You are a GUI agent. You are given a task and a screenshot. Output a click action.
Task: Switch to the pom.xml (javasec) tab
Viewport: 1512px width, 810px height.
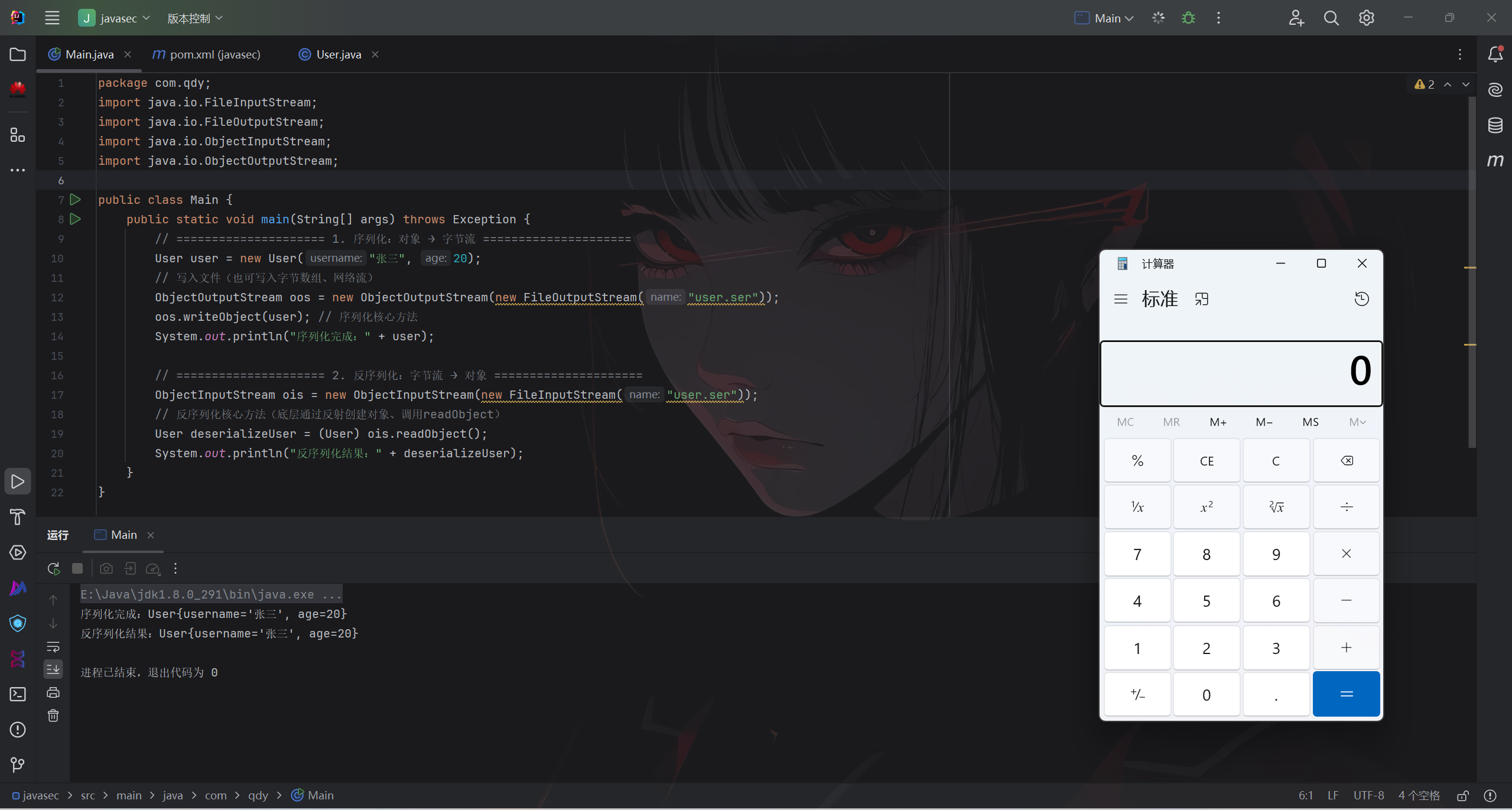[x=214, y=54]
